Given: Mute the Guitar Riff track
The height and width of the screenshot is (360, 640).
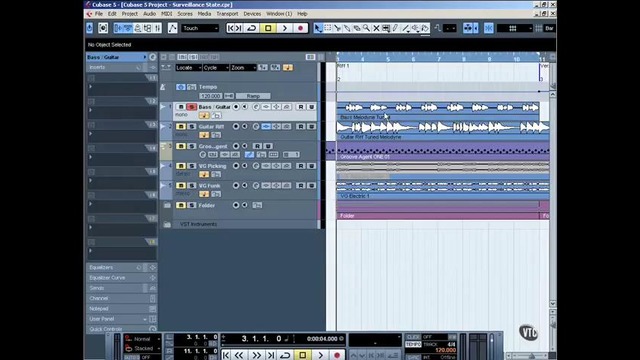Looking at the screenshot, I should coord(181,127).
